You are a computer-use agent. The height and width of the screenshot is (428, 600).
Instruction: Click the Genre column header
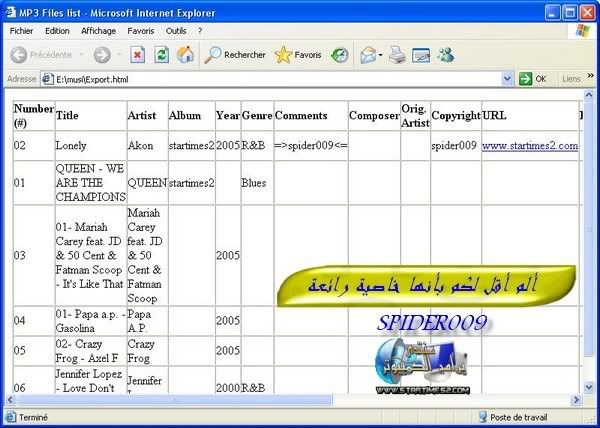coord(257,116)
